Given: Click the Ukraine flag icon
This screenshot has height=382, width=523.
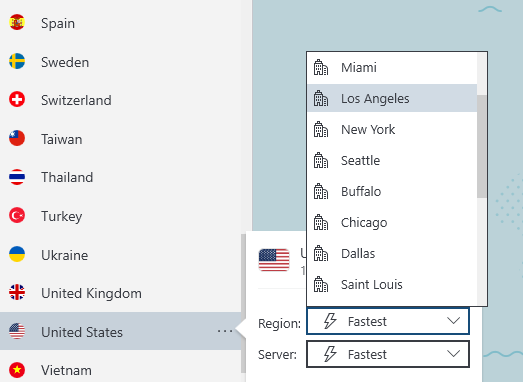Looking at the screenshot, I should click(x=17, y=254).
